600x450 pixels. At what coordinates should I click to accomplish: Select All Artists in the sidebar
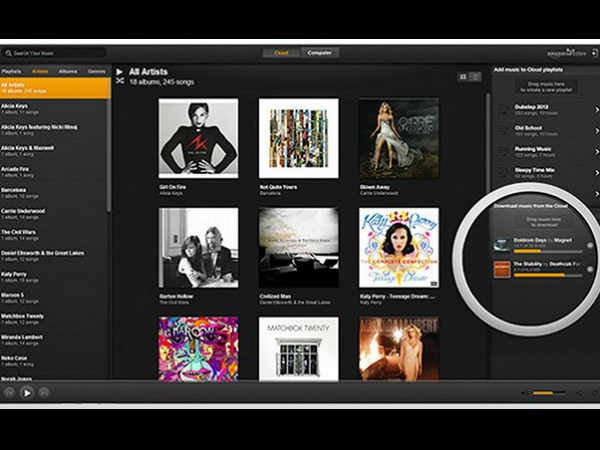[x=55, y=88]
